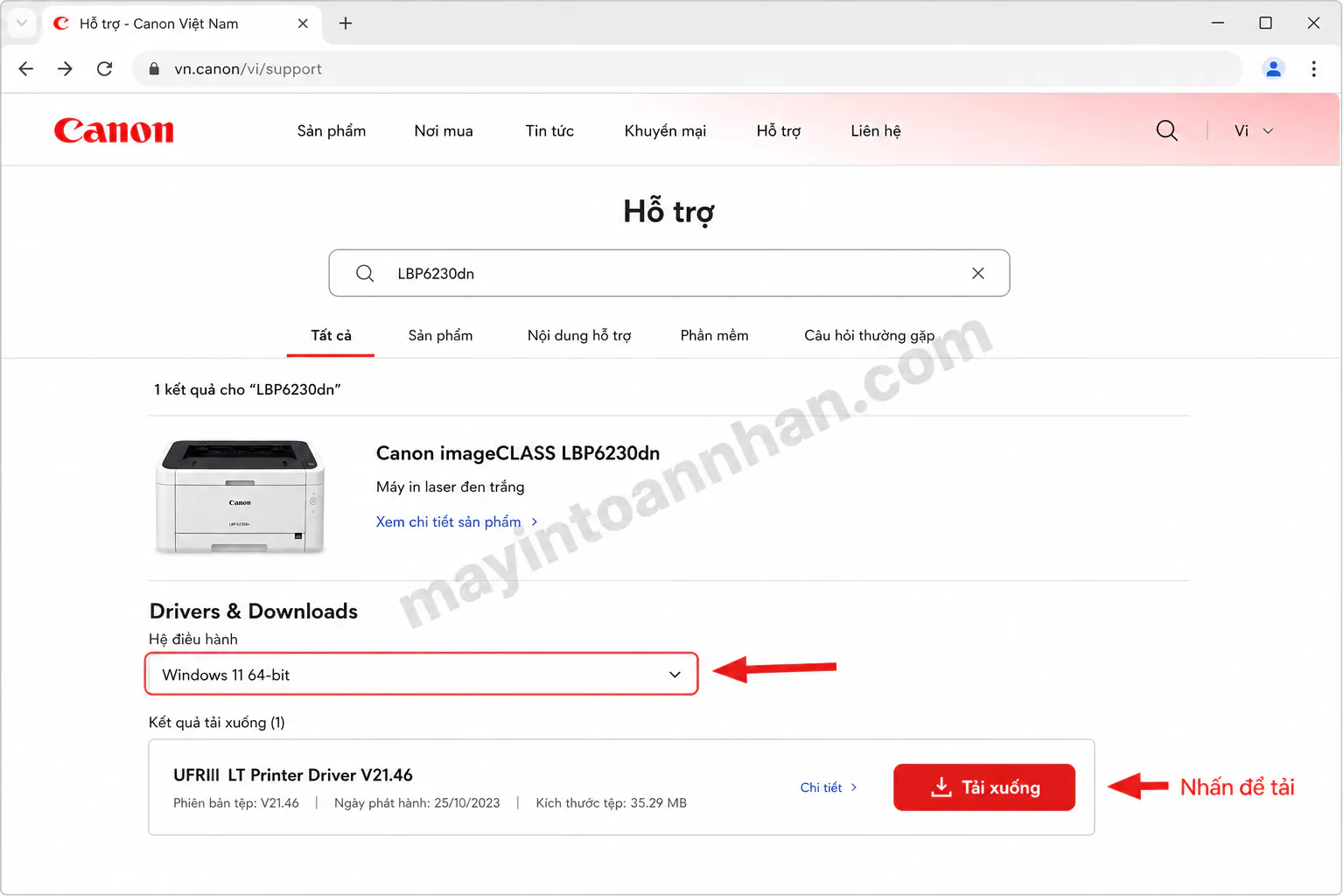Switch to the Nội dung hỗ trợ tab

click(x=579, y=335)
